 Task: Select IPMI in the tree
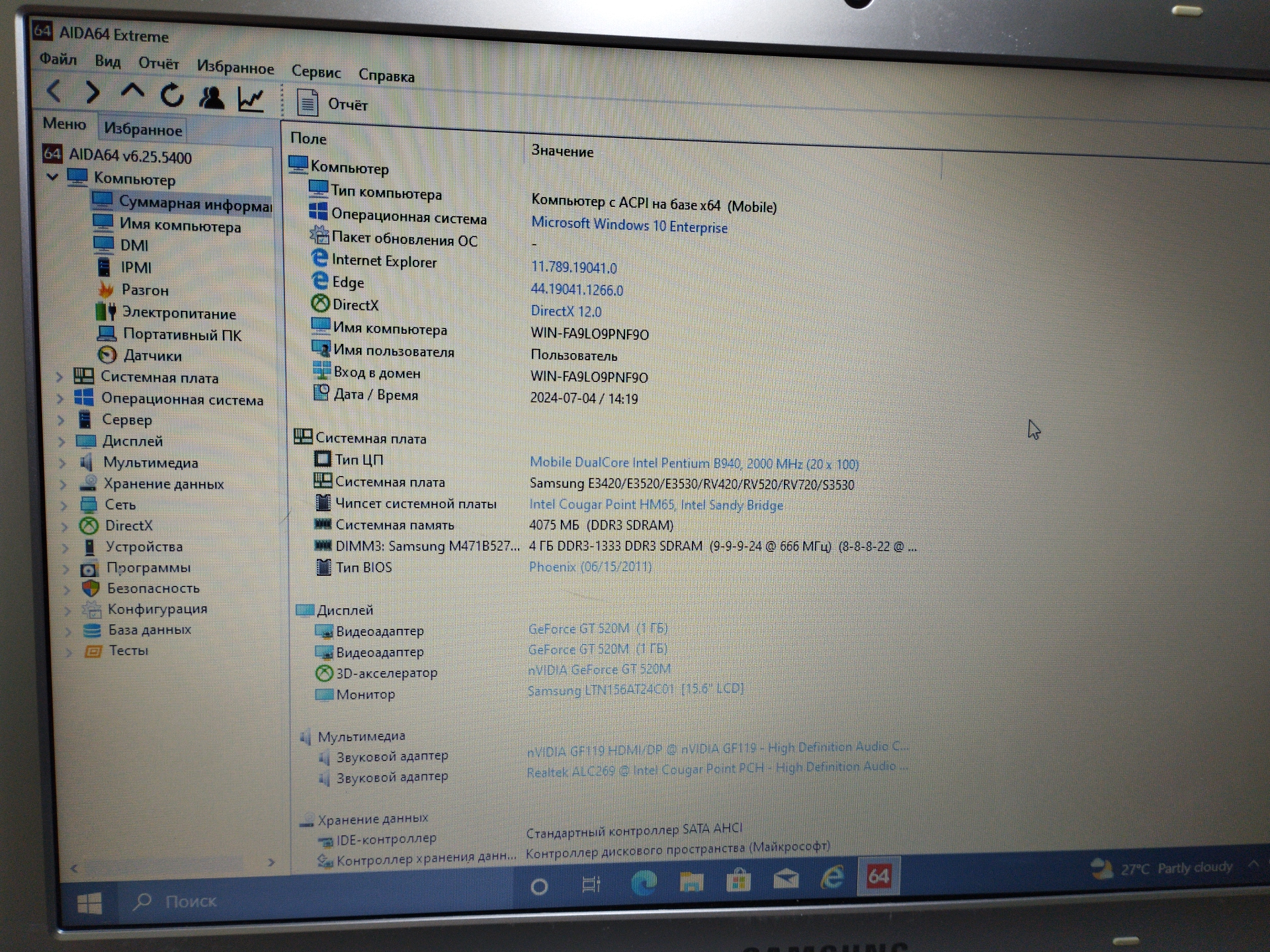pyautogui.click(x=124, y=267)
